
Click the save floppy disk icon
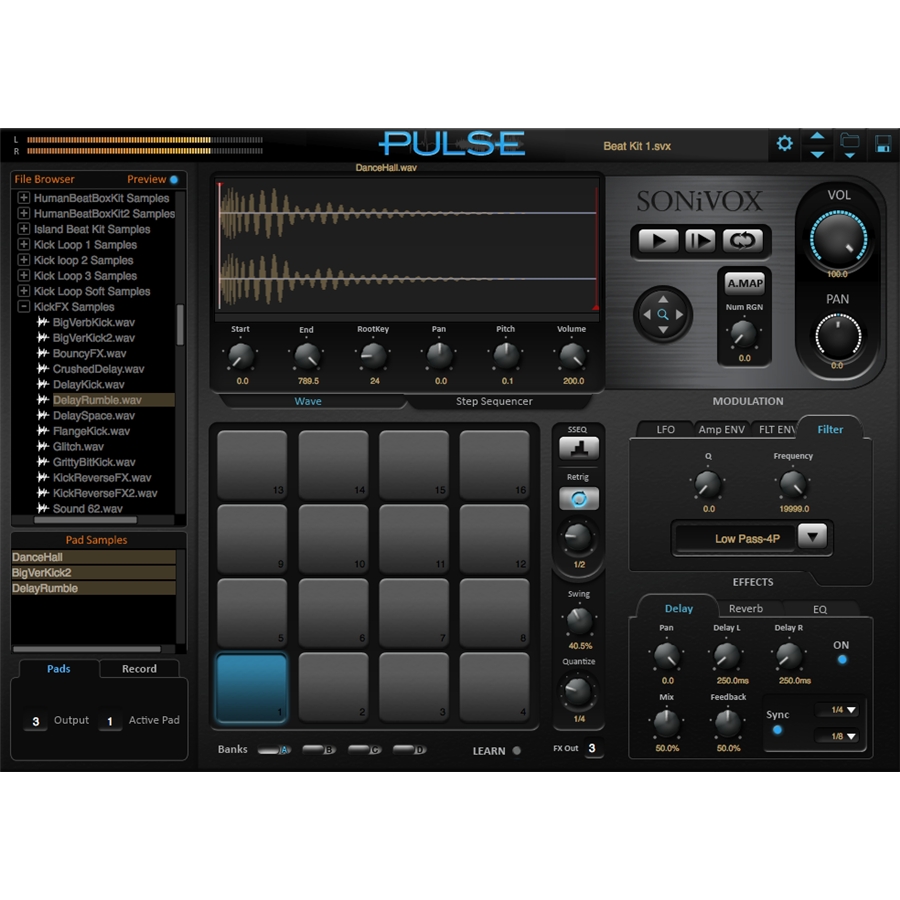tap(883, 143)
